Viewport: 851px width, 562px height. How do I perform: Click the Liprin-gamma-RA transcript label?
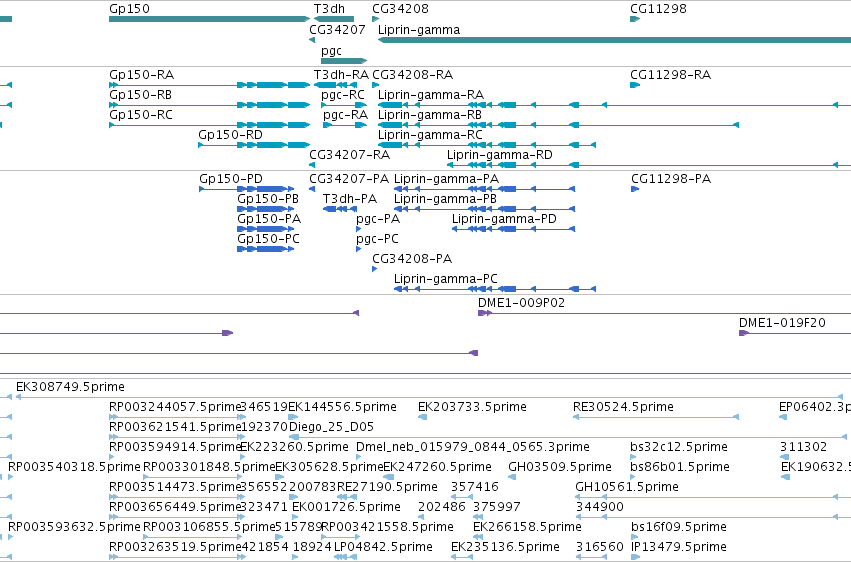(x=431, y=95)
